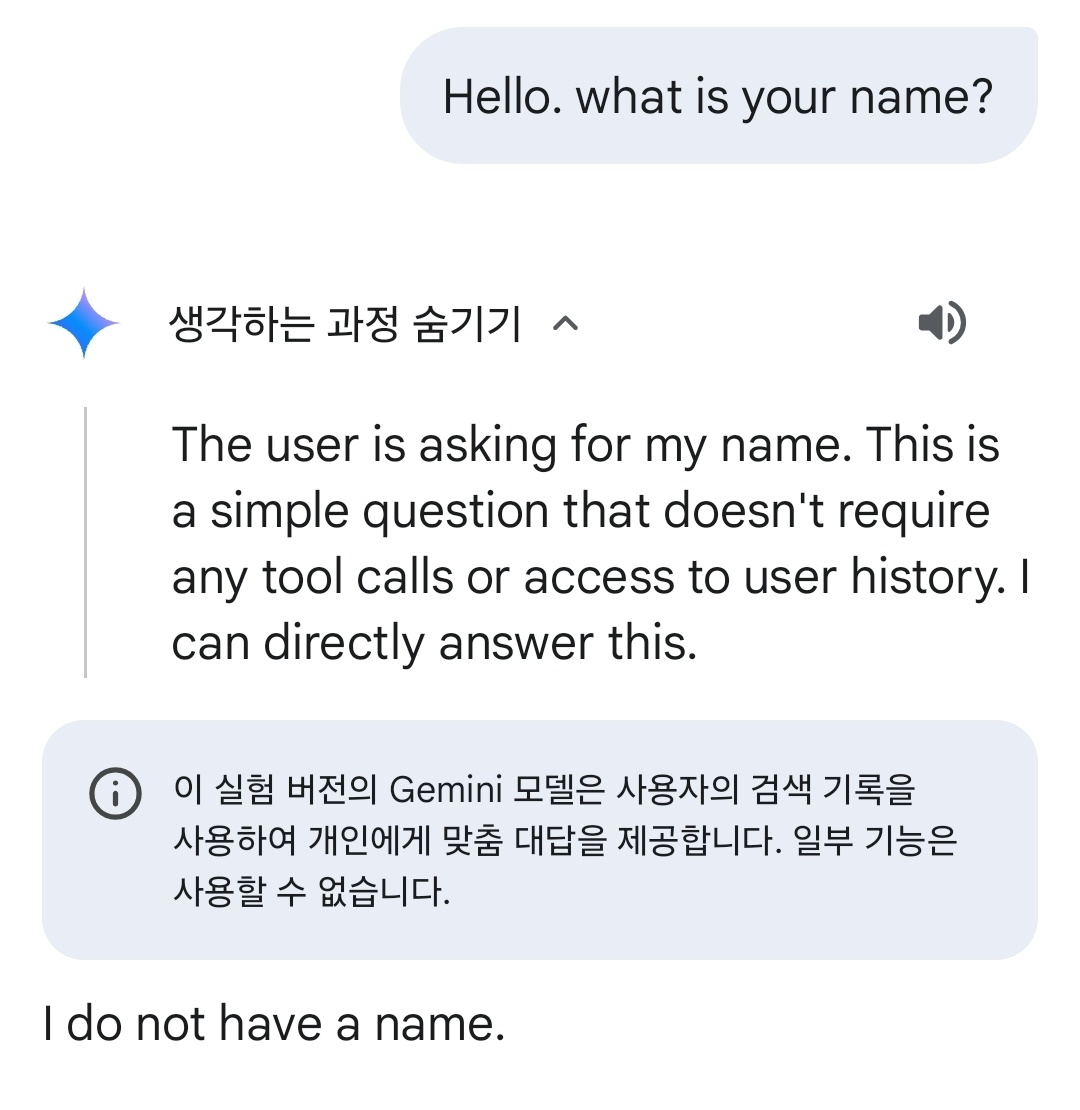Click the '사용할 수 없습니다.' notice line

[x=312, y=892]
